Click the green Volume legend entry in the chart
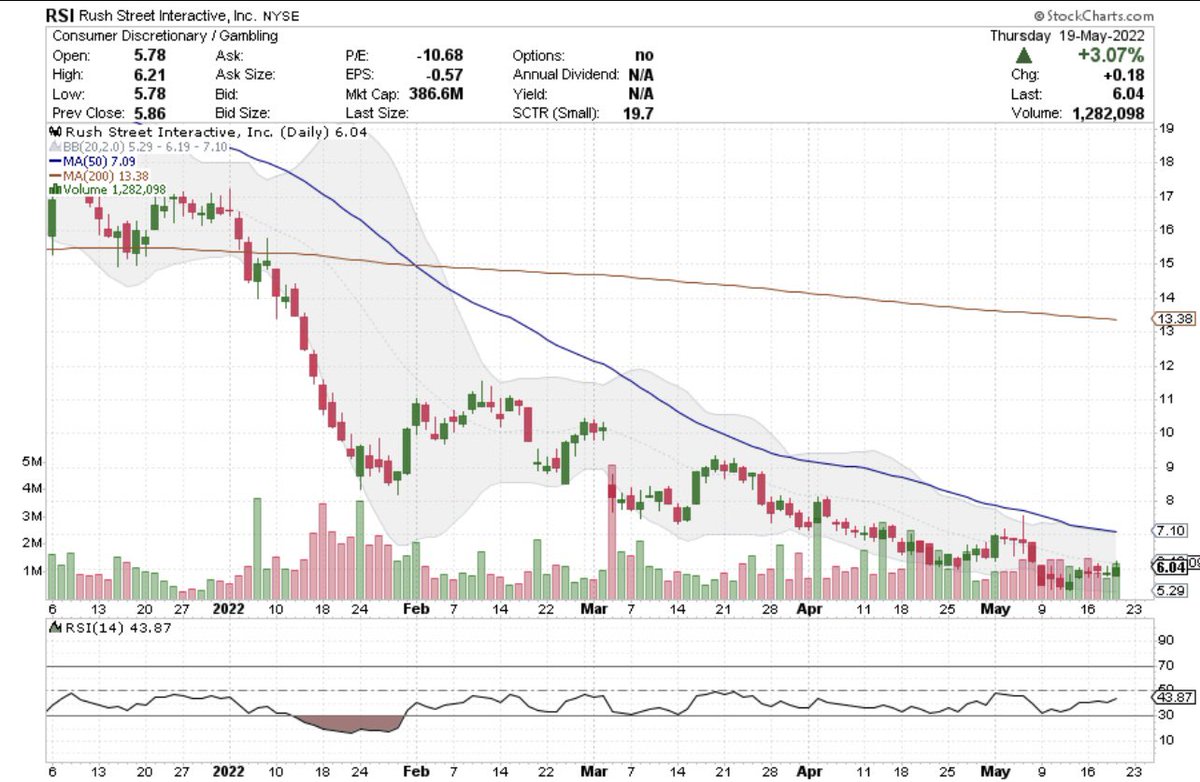Viewport: 1200px width, 782px height. (x=108, y=188)
